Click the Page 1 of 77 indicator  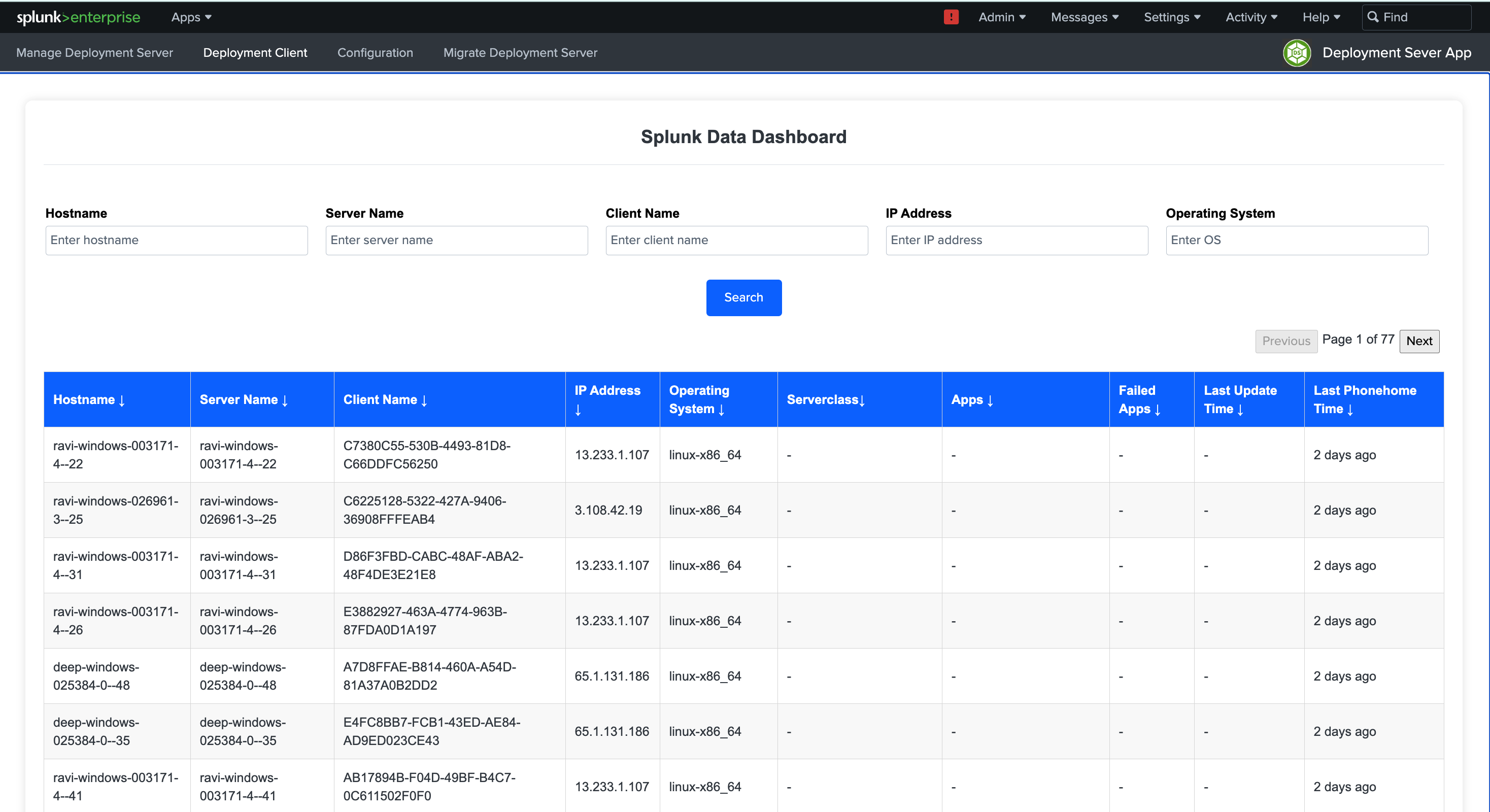pyautogui.click(x=1358, y=340)
